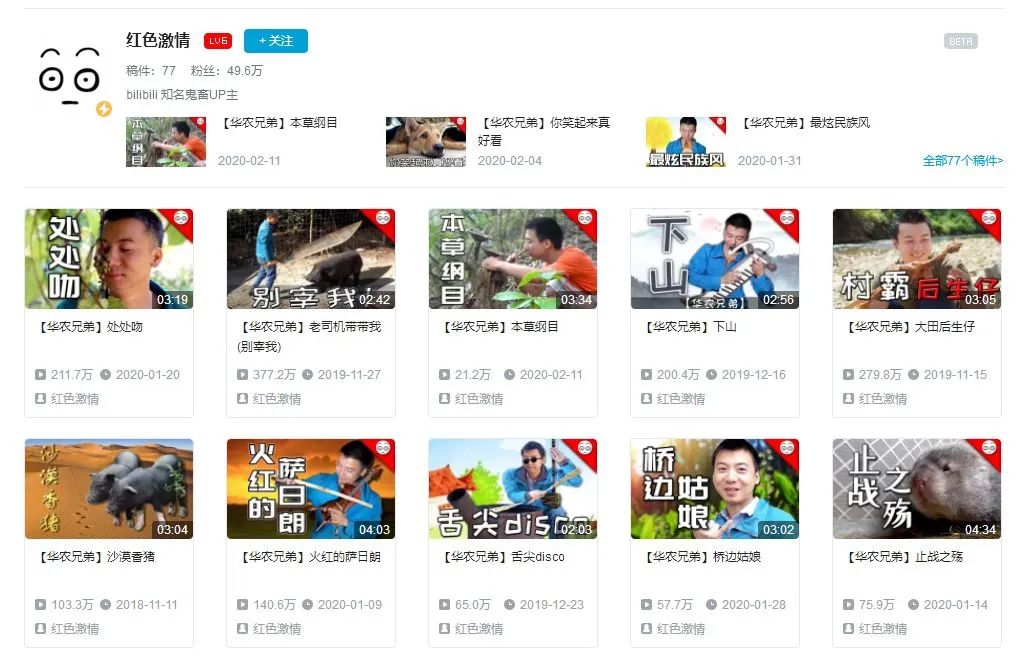The height and width of the screenshot is (658, 1016).
Task: Click the 【华农兄弟】处处吻 title
Action: pyautogui.click(x=89, y=327)
